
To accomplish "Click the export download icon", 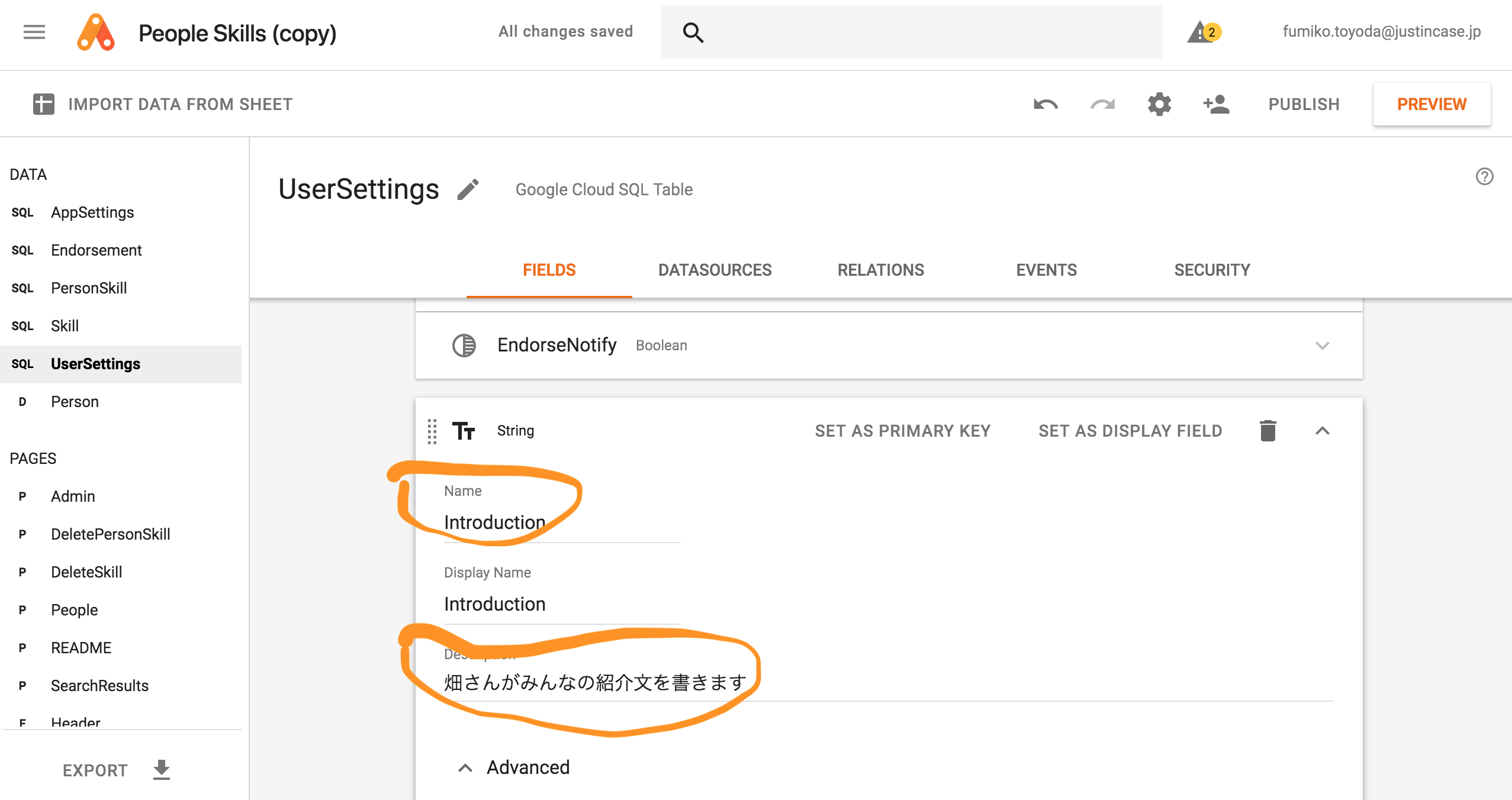I will [x=161, y=770].
